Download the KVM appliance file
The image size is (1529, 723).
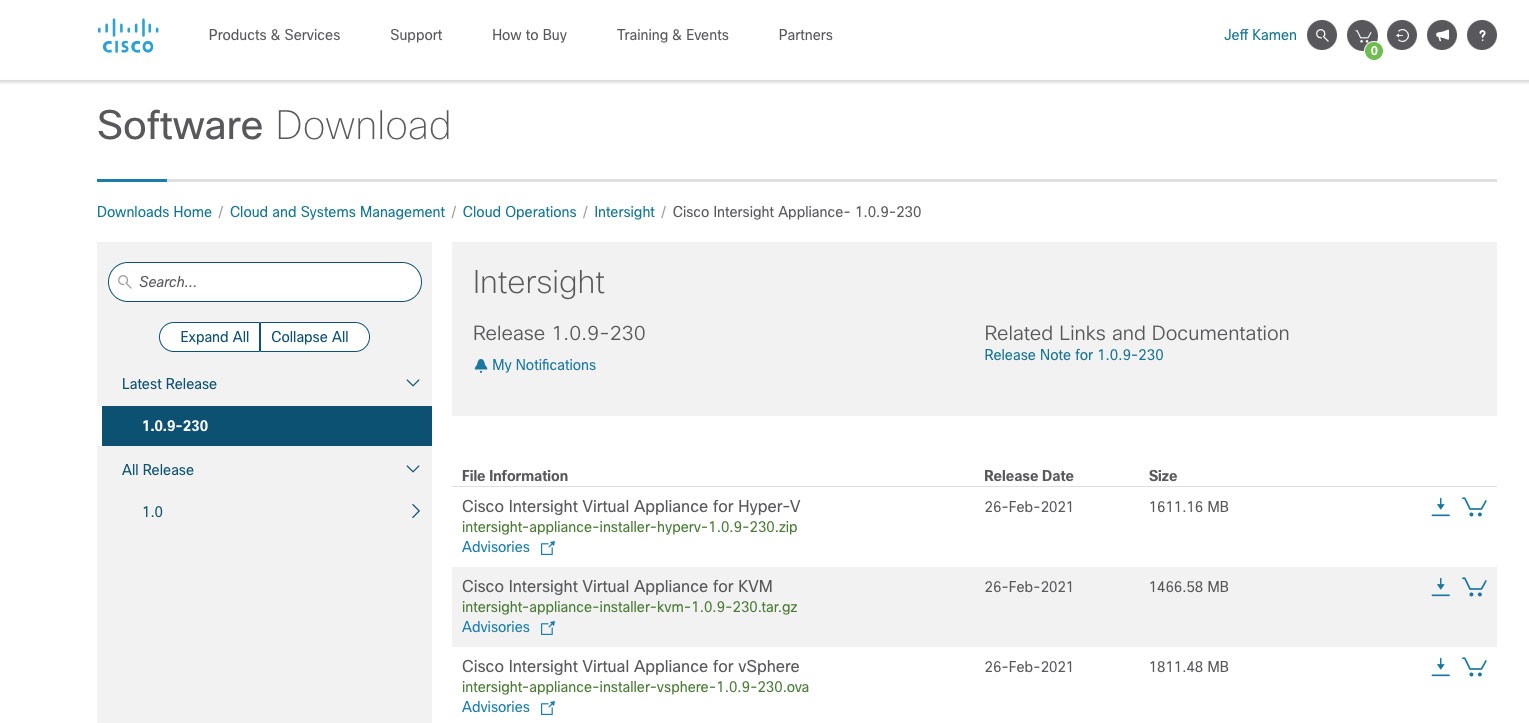pyautogui.click(x=1440, y=587)
